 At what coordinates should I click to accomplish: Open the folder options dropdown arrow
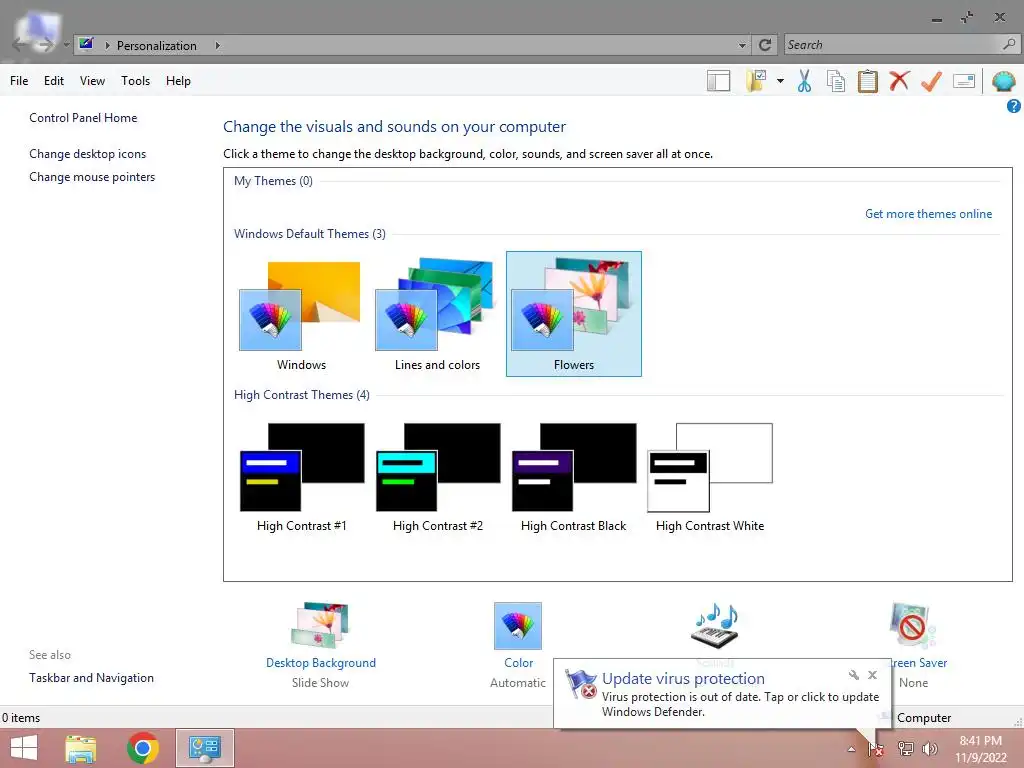[x=780, y=81]
